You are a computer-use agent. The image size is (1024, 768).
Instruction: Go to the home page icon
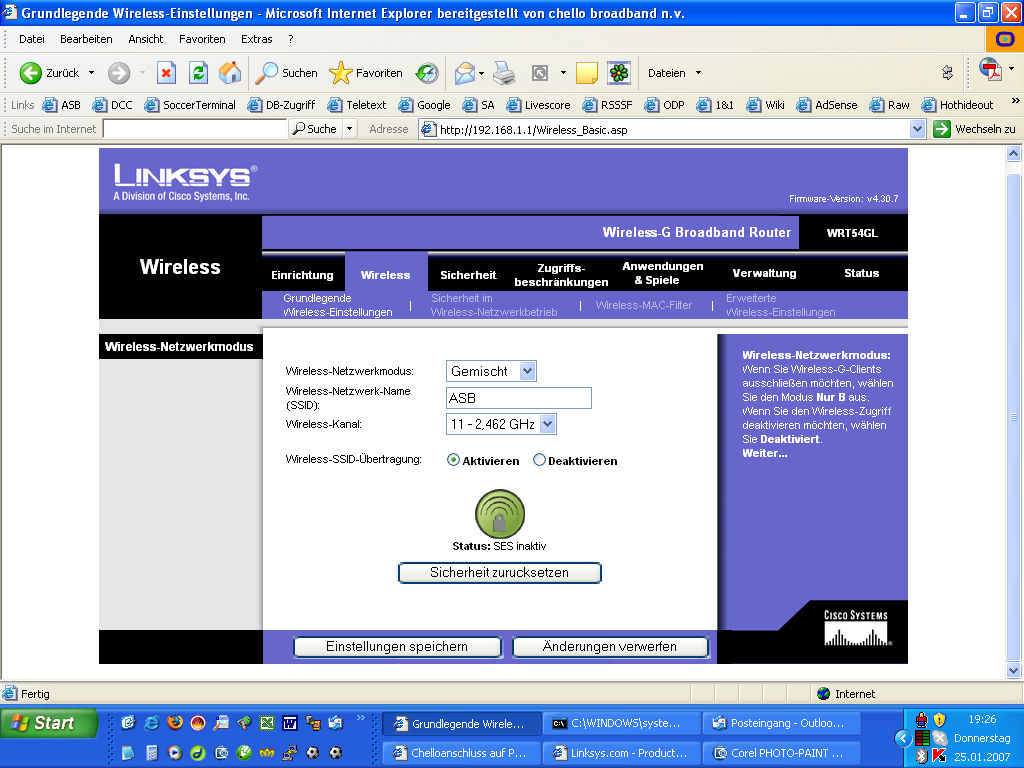(230, 73)
